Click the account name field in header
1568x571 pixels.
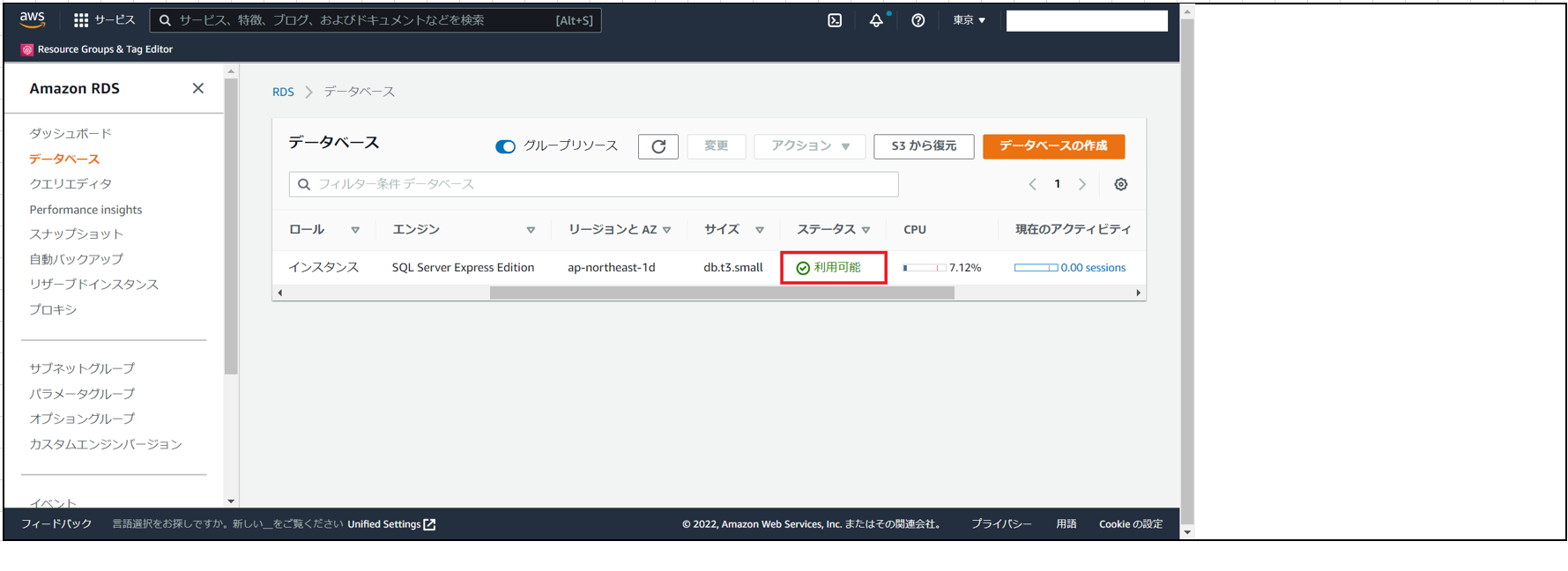pos(1087,20)
